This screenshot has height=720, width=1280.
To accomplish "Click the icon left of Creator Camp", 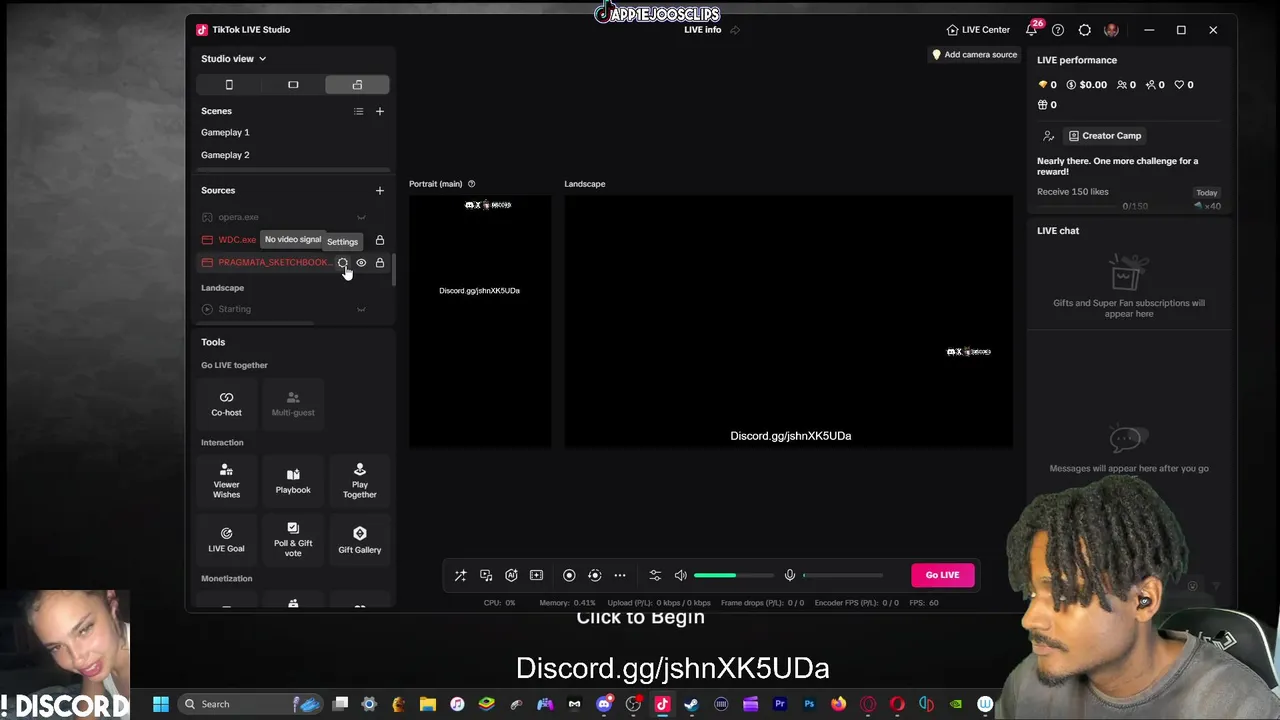I will tap(1048, 136).
